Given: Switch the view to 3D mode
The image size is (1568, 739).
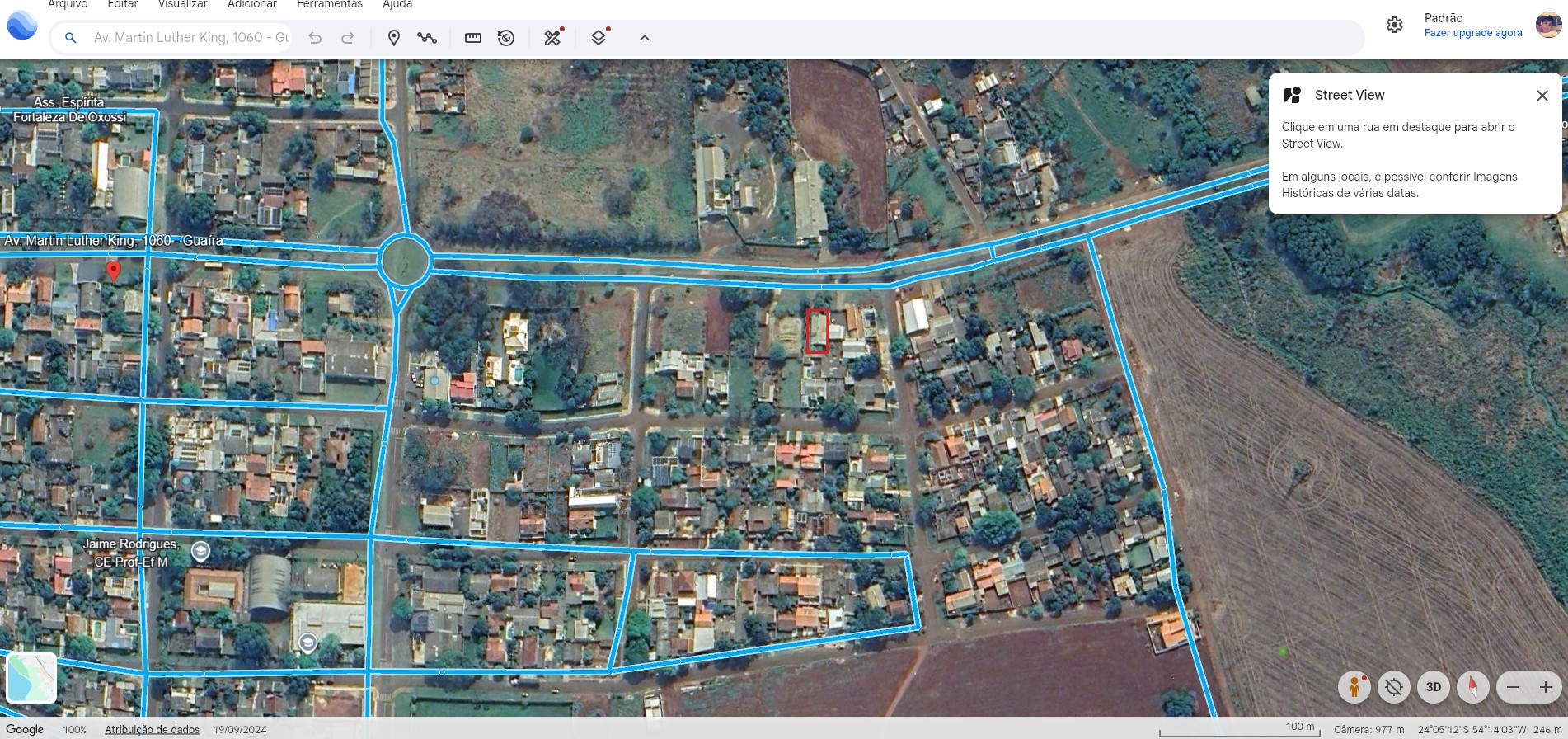Looking at the screenshot, I should point(1434,686).
